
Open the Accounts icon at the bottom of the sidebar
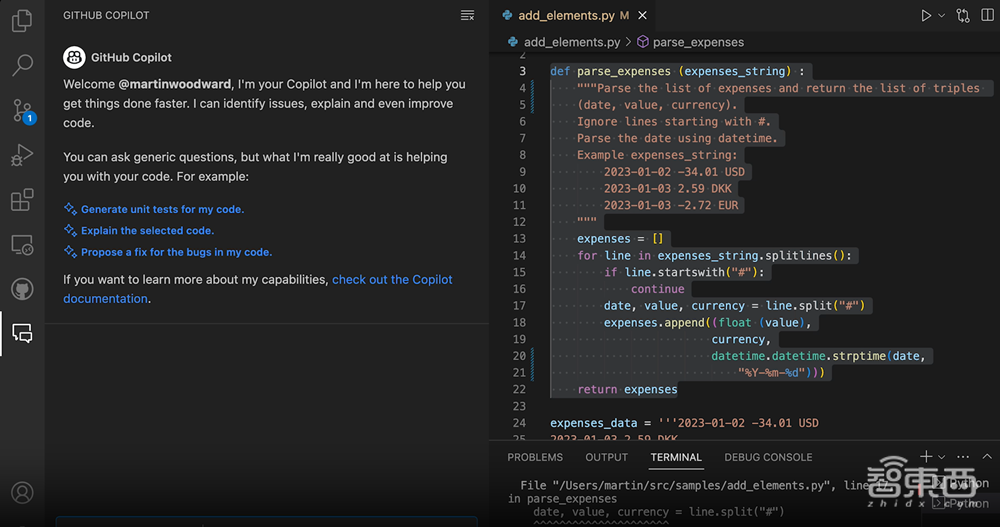tap(22, 493)
